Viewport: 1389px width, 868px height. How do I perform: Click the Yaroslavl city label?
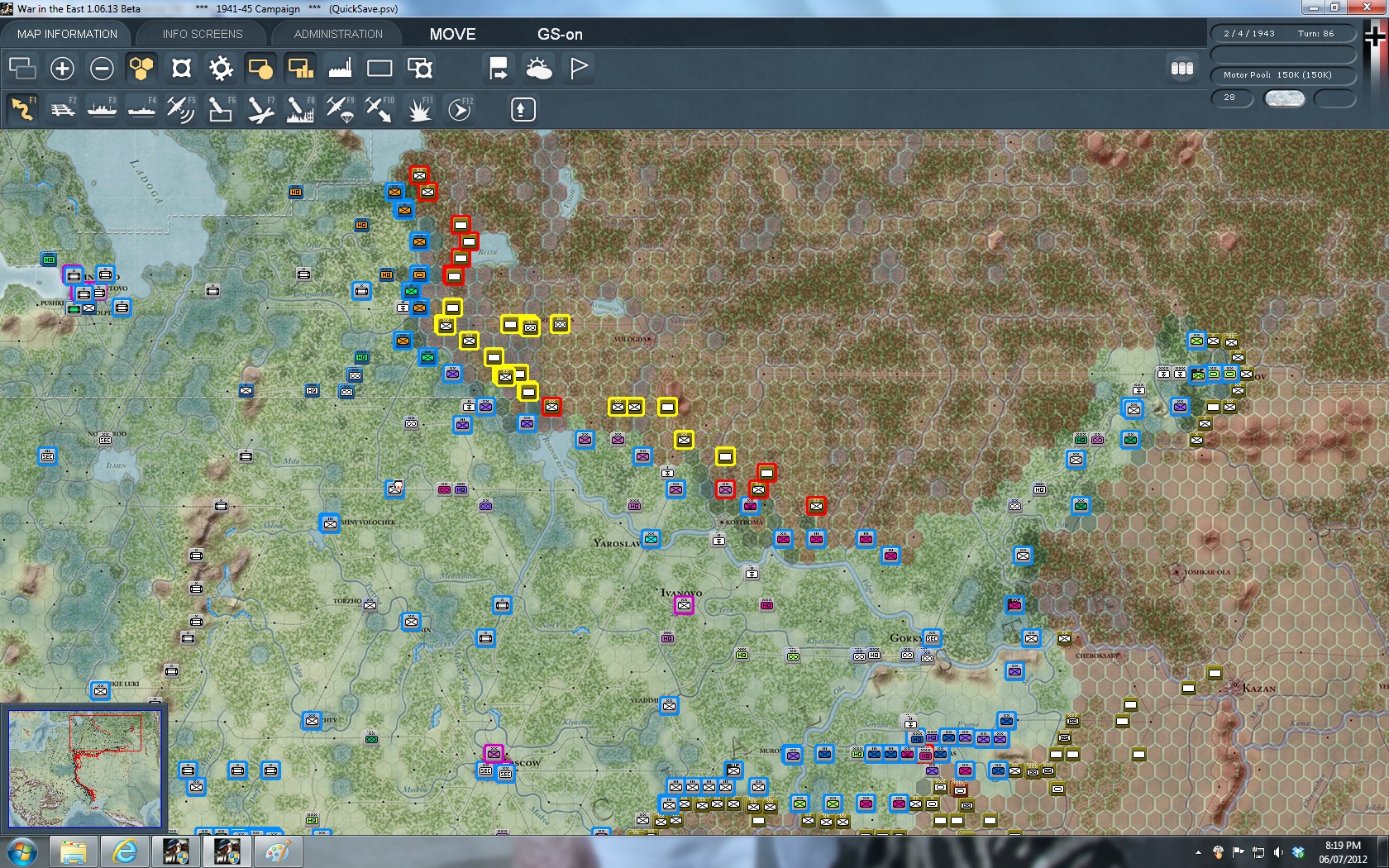616,543
